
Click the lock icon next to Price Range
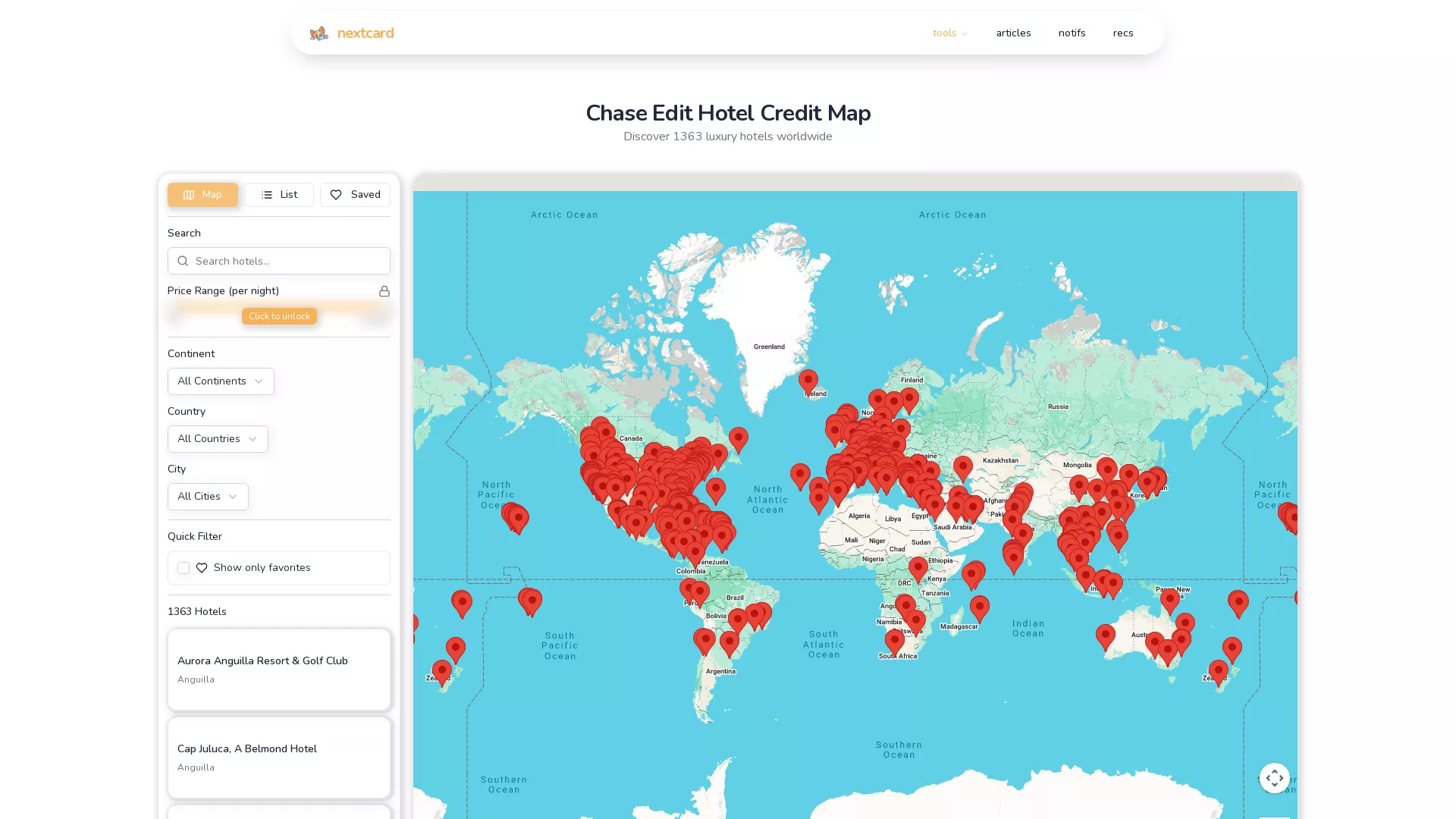[x=384, y=290]
